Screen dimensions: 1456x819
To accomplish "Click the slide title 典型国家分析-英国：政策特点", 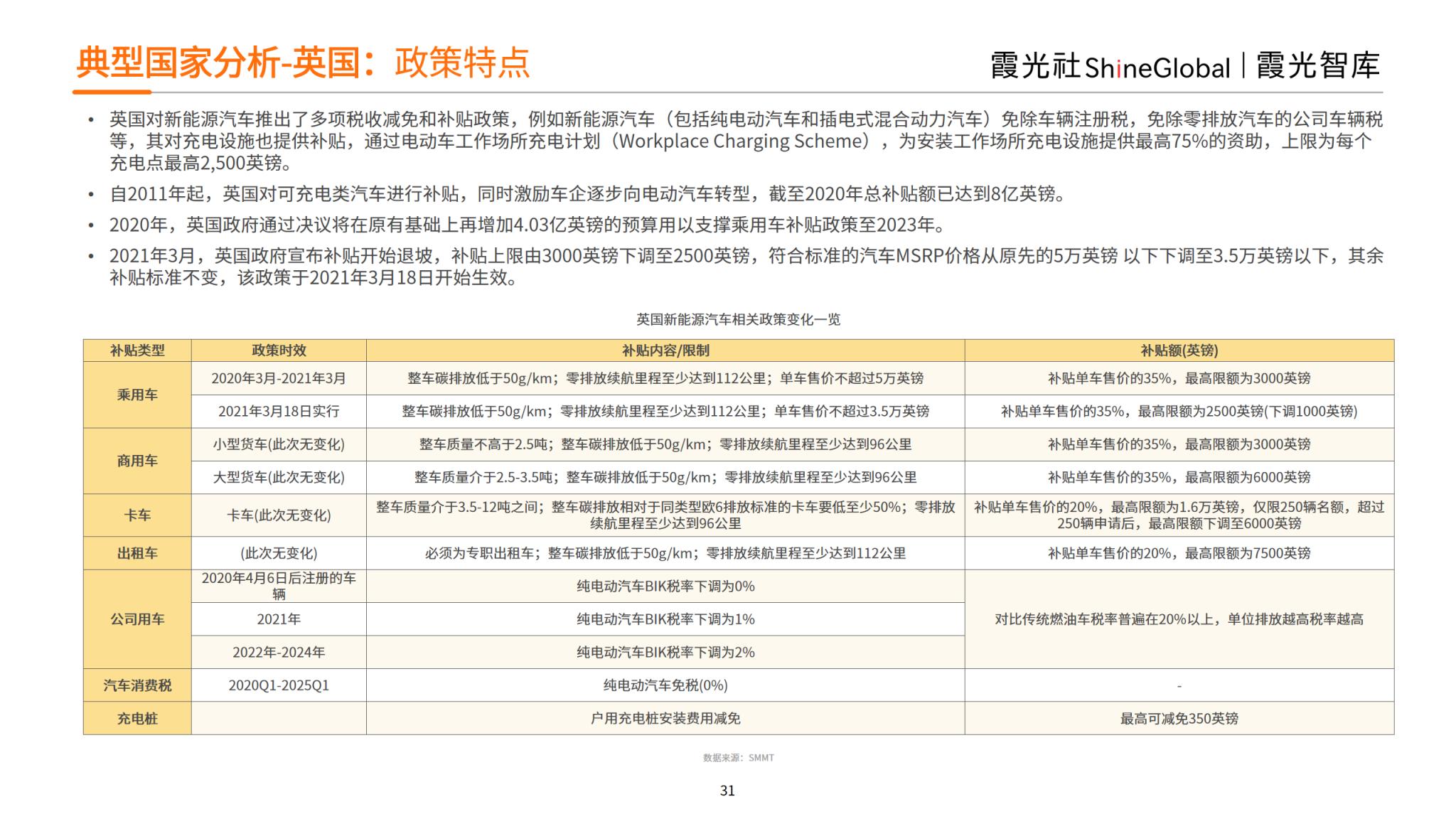I will click(x=303, y=63).
